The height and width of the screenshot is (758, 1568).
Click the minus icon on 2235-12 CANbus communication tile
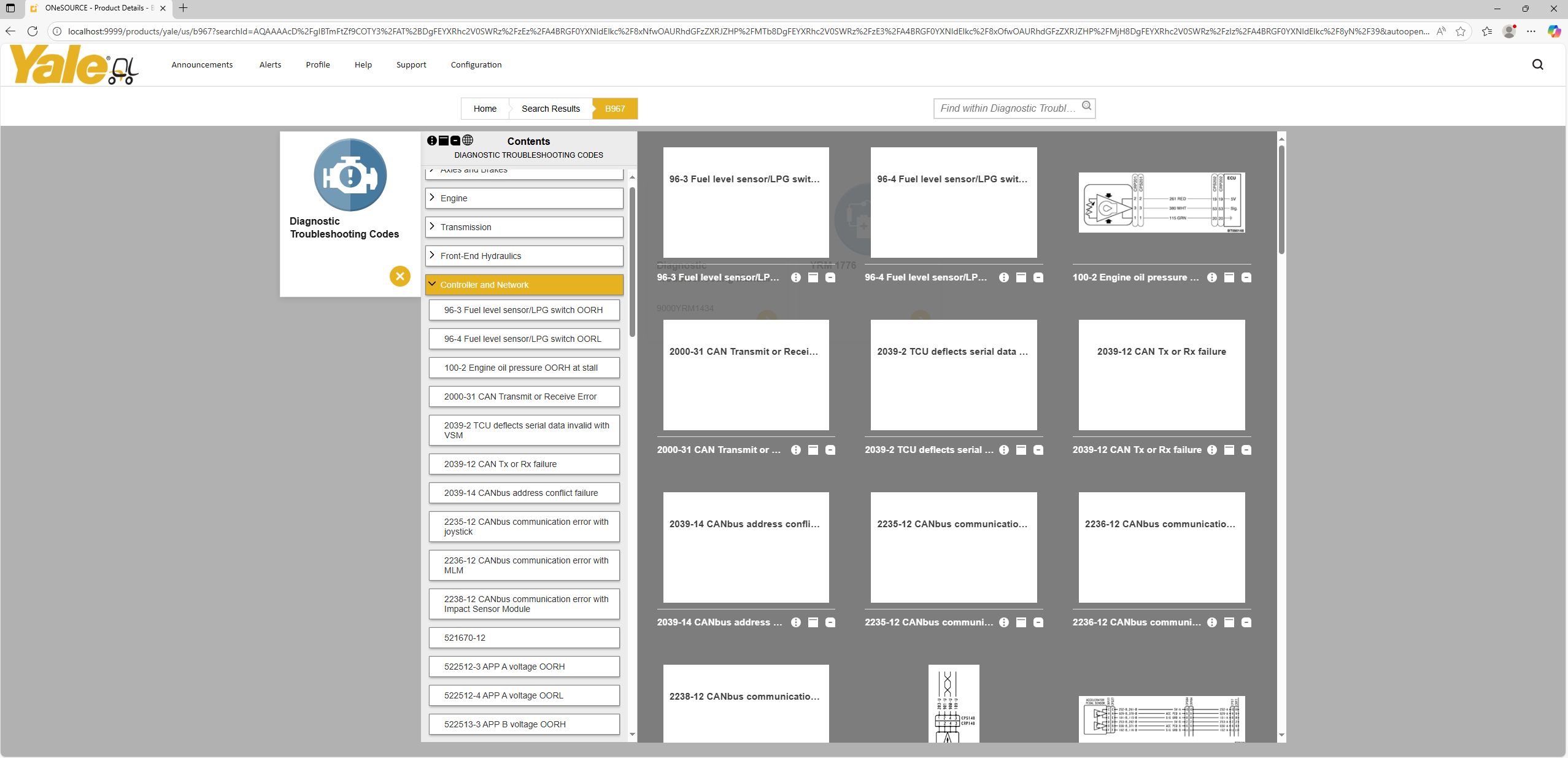tap(1038, 622)
